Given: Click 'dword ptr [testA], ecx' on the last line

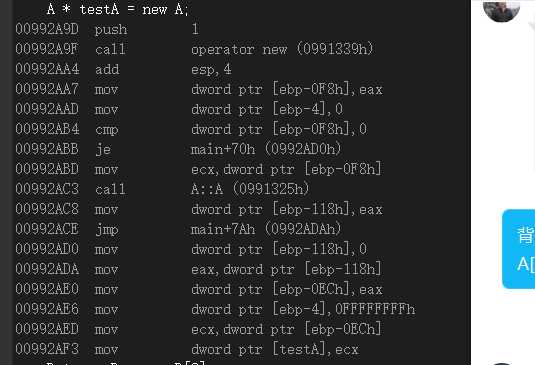Looking at the screenshot, I should point(275,349).
